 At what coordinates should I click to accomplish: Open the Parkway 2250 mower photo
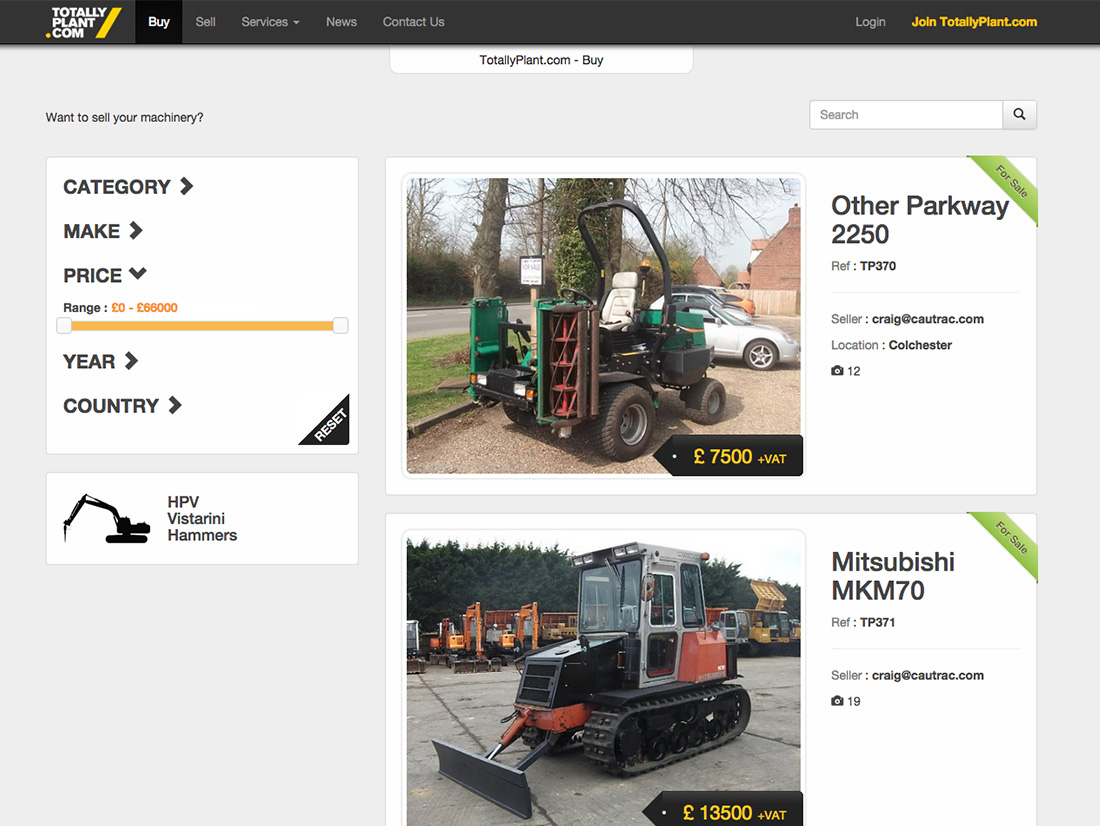pos(603,326)
